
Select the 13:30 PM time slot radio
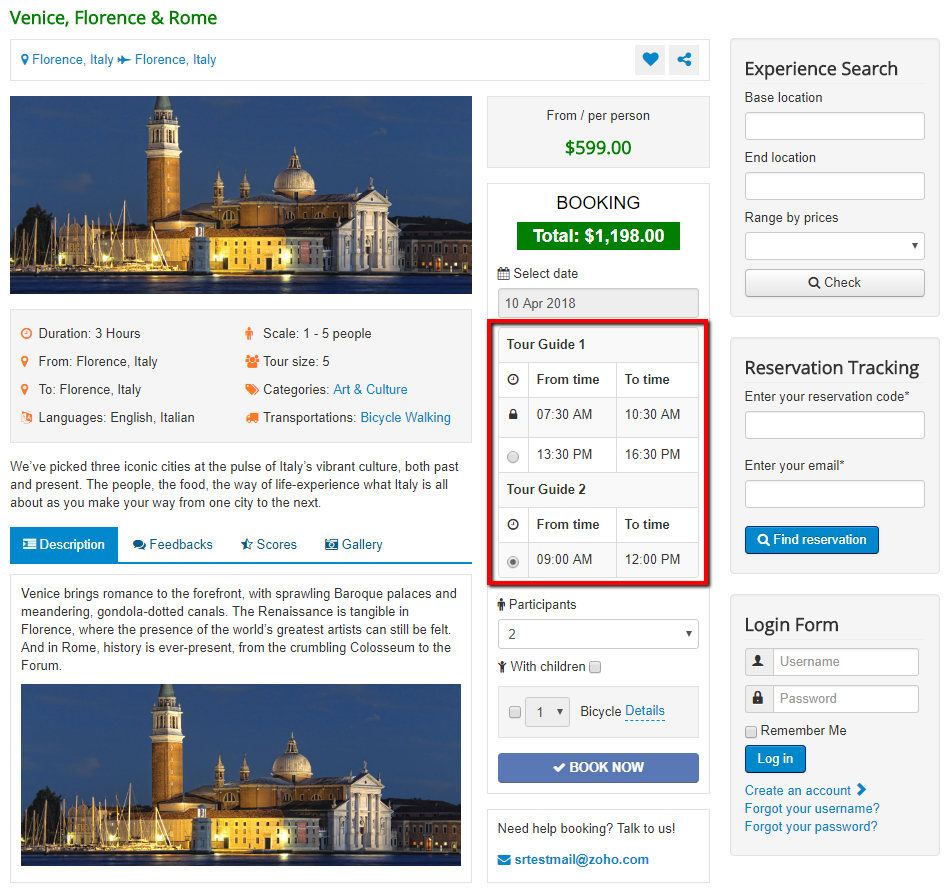pyautogui.click(x=513, y=457)
